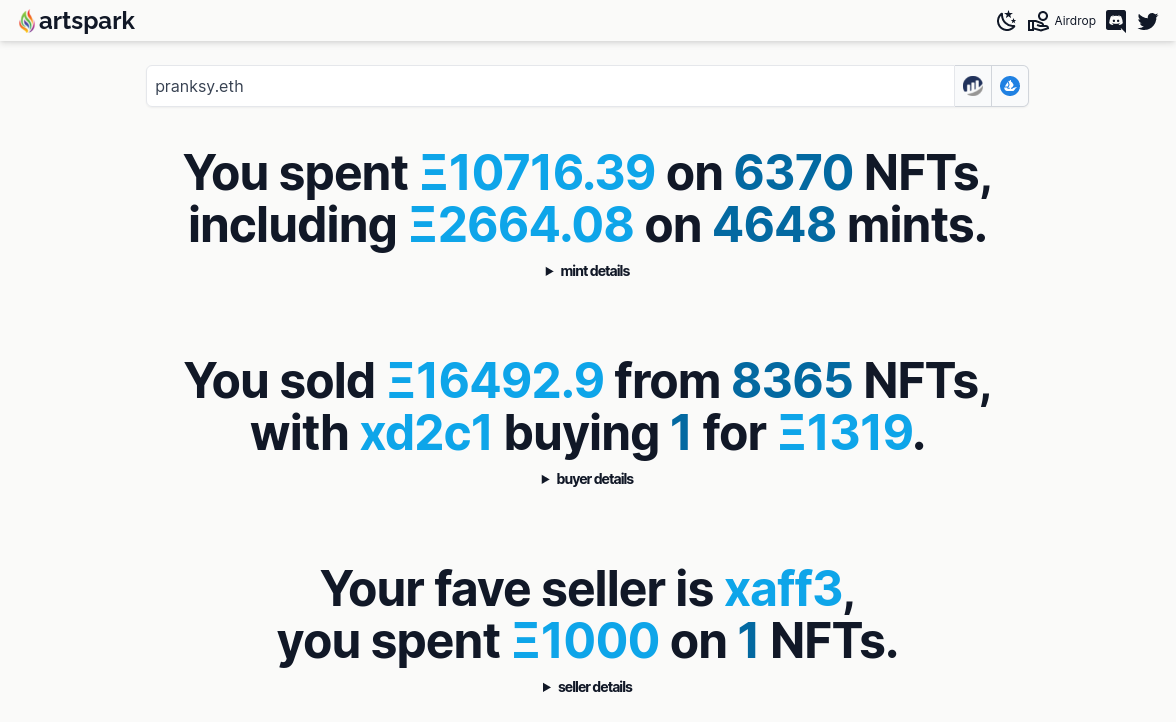Viewport: 1176px width, 722px height.
Task: Click the 4648 mints count
Action: click(x=774, y=225)
